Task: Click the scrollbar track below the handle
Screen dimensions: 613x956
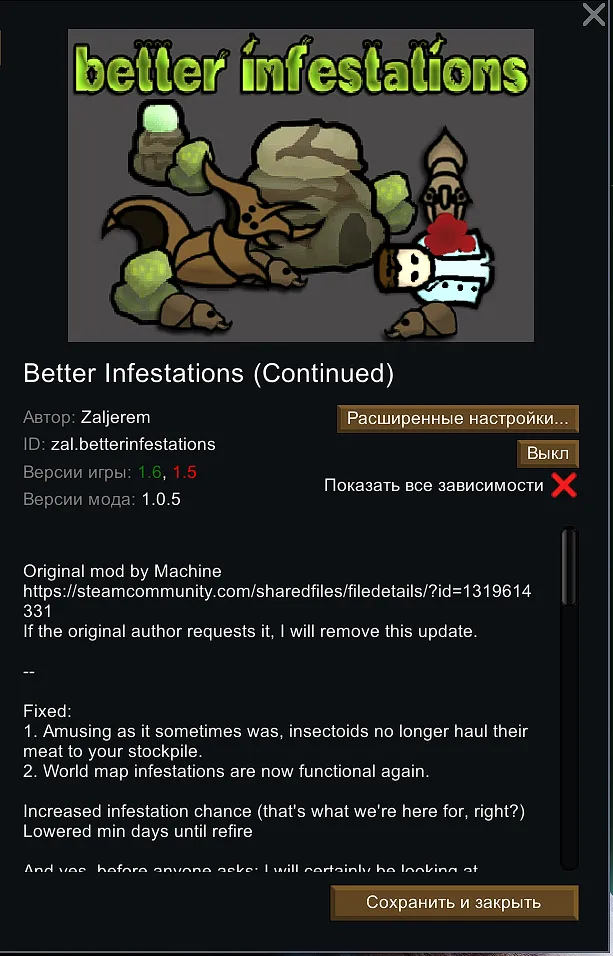Action: coord(568,737)
